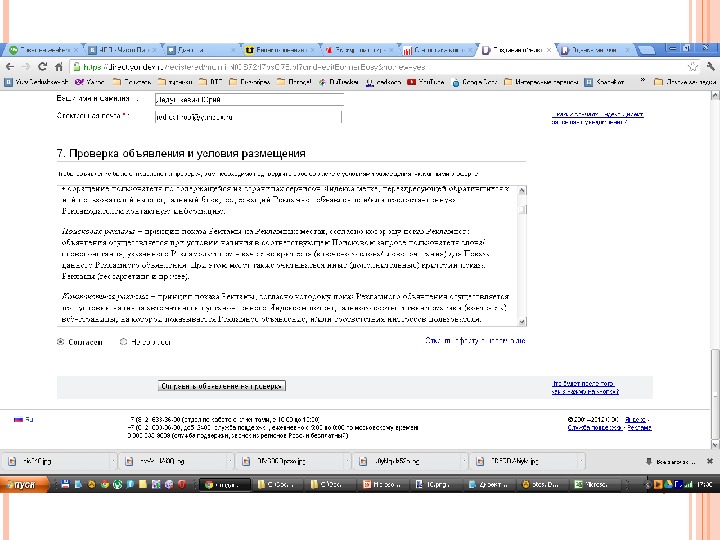Open the Yahoo bookmark

tap(90, 82)
